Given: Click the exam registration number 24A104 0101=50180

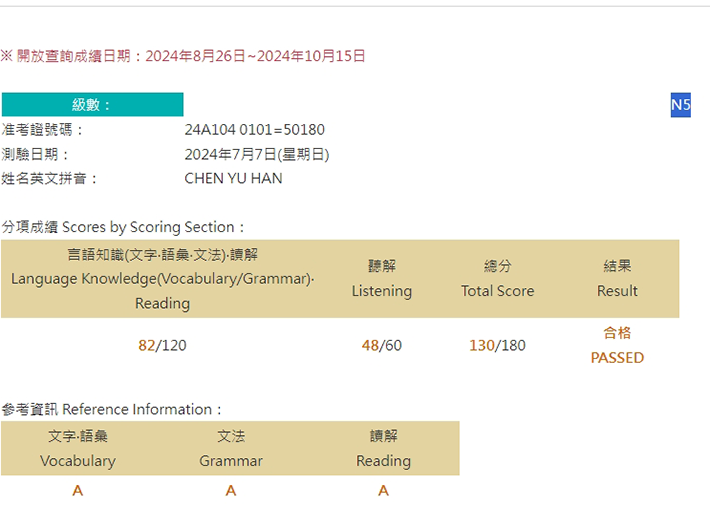Looking at the screenshot, I should click(254, 130).
